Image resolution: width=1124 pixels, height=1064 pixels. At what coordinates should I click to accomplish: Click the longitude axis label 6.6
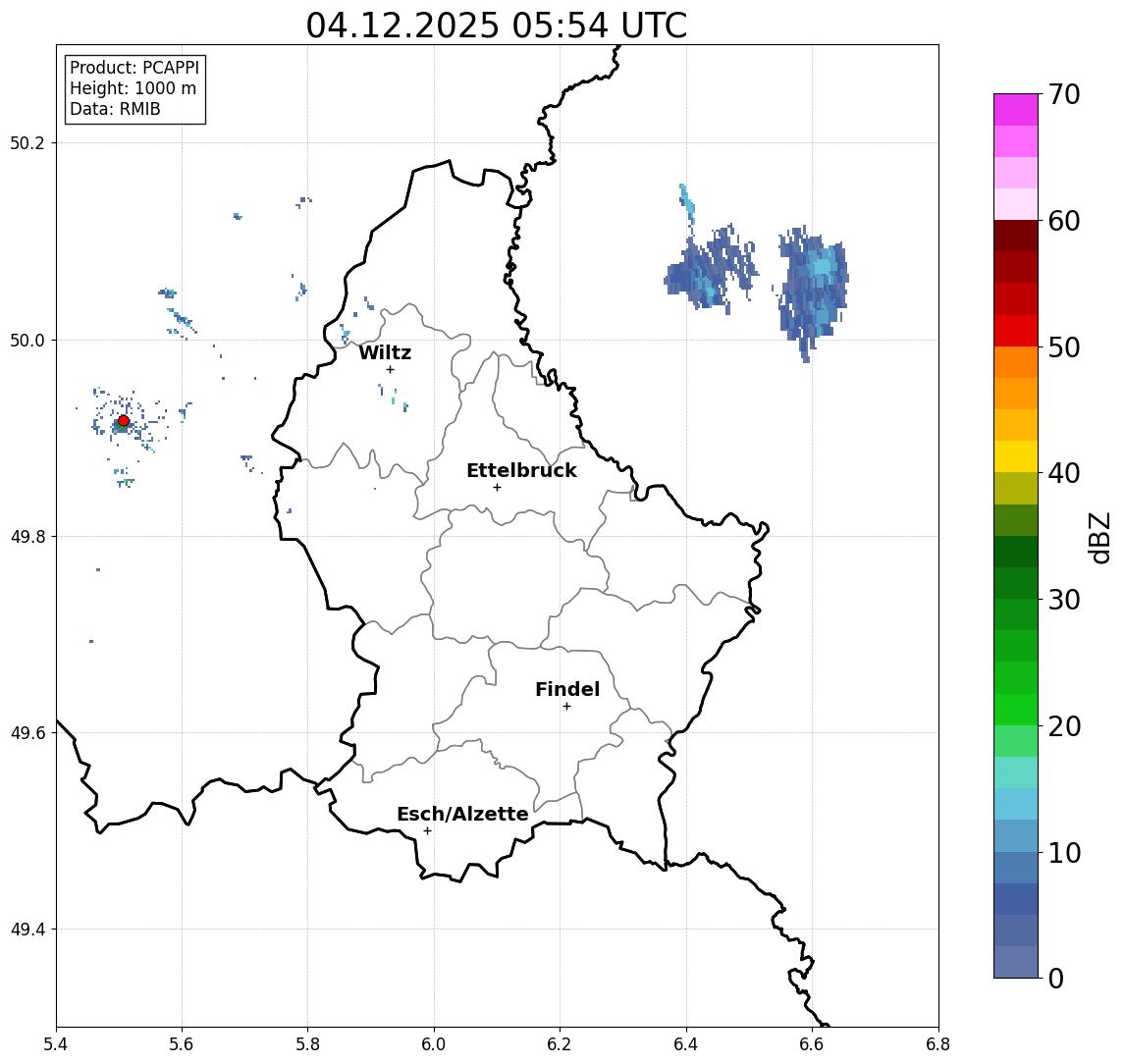click(x=812, y=1044)
